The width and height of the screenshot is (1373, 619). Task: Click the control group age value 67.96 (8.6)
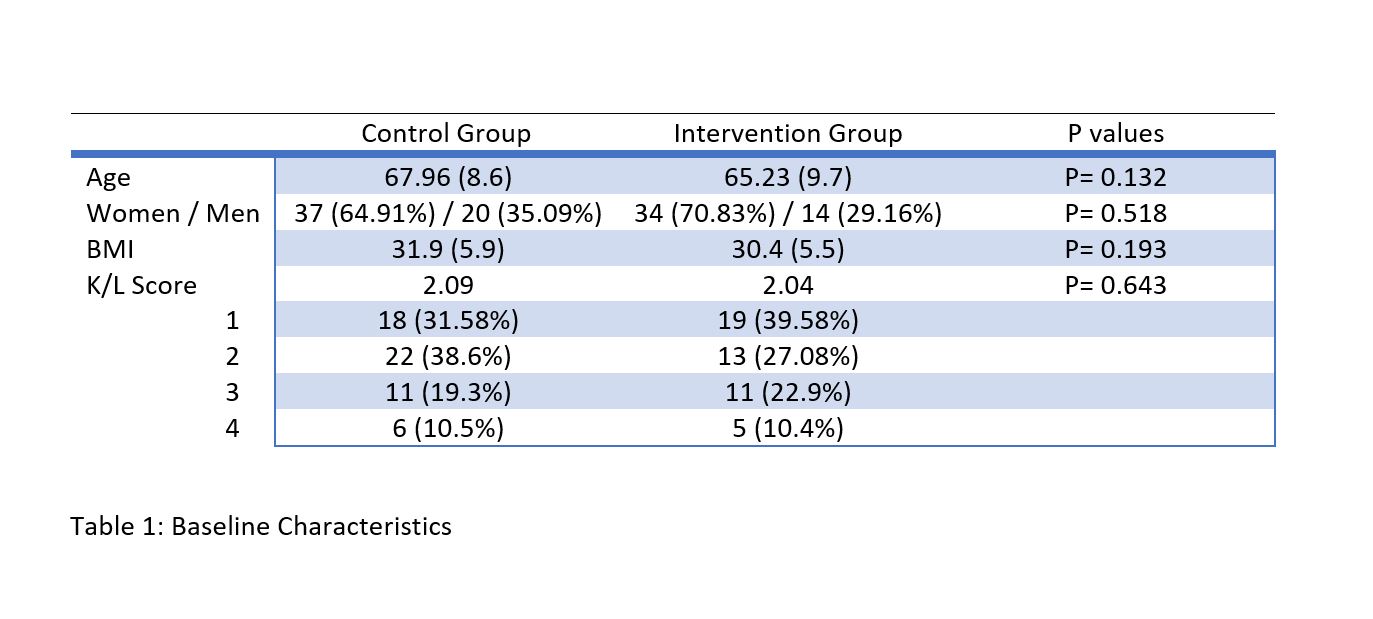(x=448, y=178)
